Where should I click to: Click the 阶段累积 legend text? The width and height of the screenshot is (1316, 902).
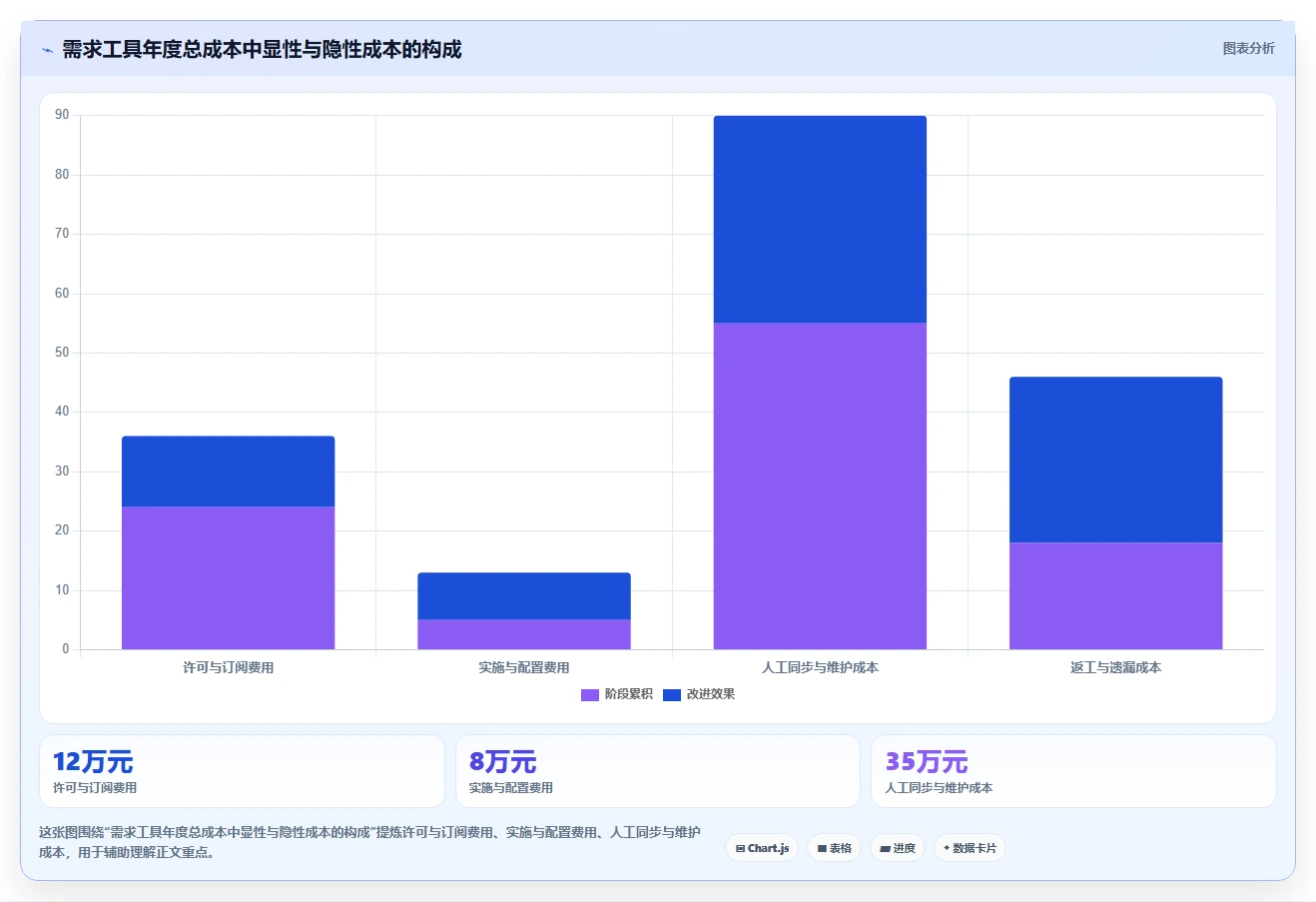[x=628, y=694]
